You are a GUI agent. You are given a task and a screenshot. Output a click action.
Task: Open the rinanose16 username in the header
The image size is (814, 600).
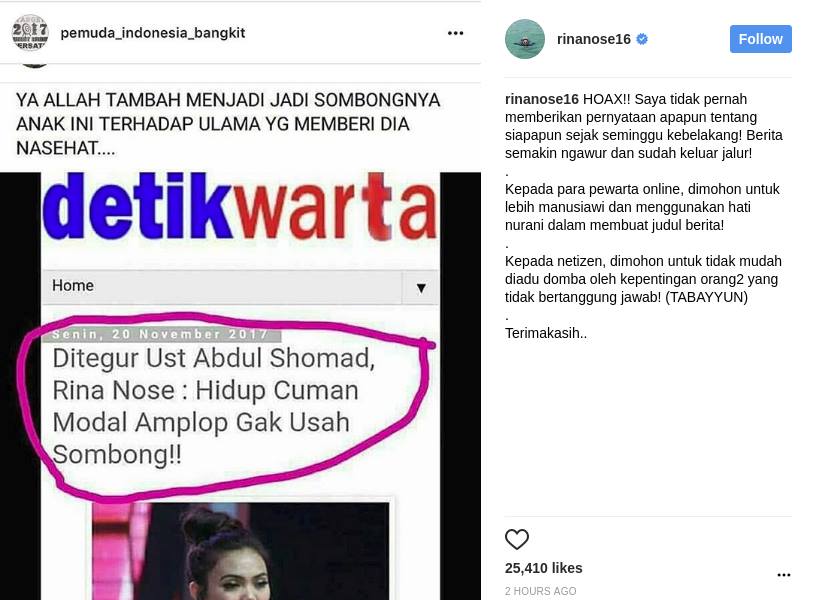pos(593,39)
